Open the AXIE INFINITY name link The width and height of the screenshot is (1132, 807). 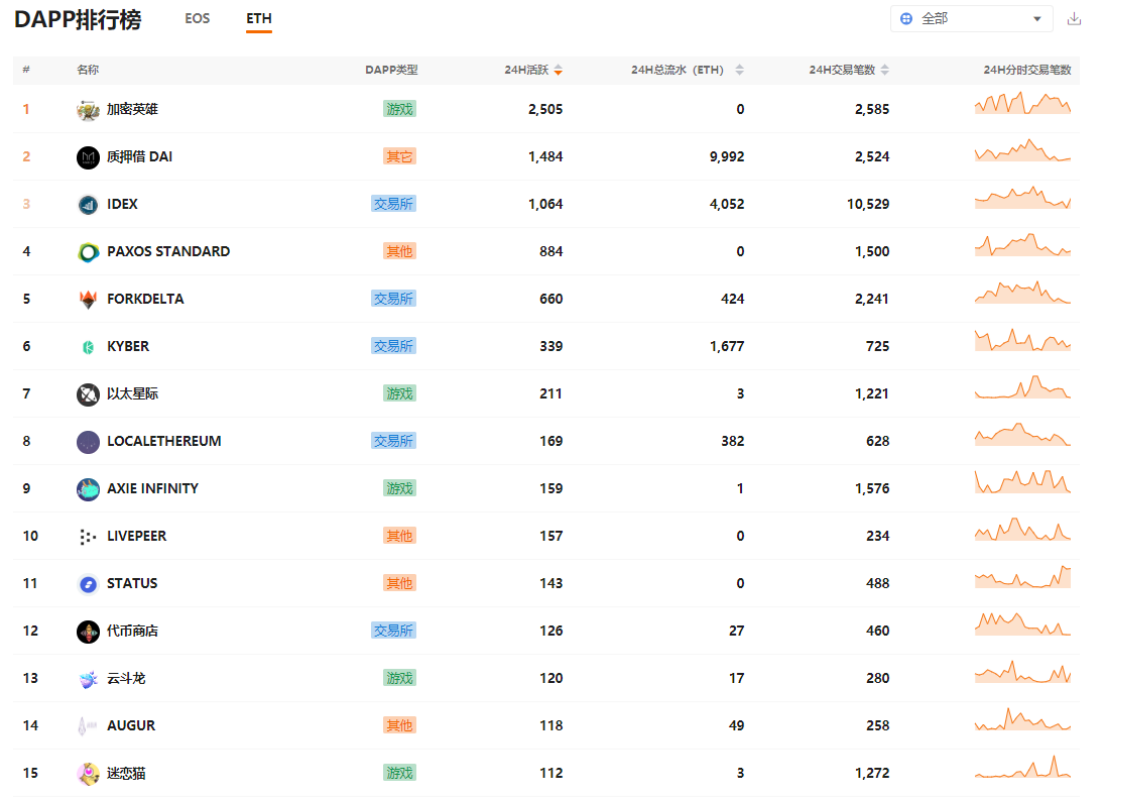tap(152, 489)
